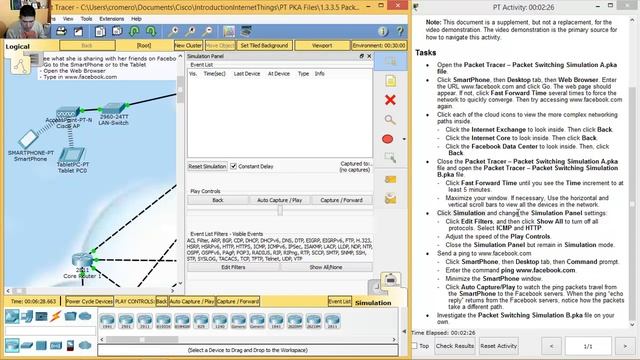Open the View menu
This screenshot has width=640, height=360.
(x=68, y=19)
